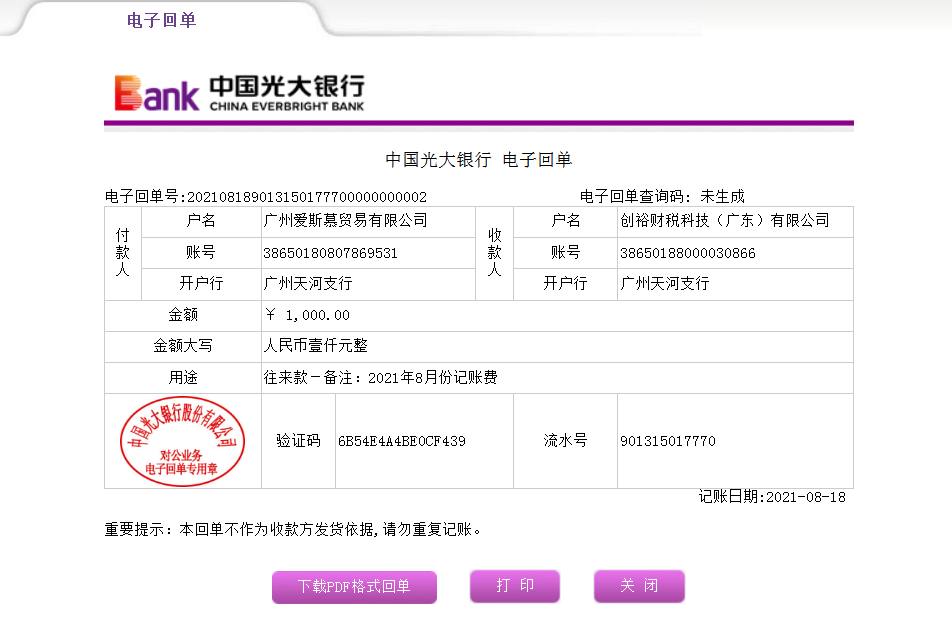This screenshot has width=952, height=632.
Task: Select receipt query code status 未生成
Action: [x=722, y=197]
